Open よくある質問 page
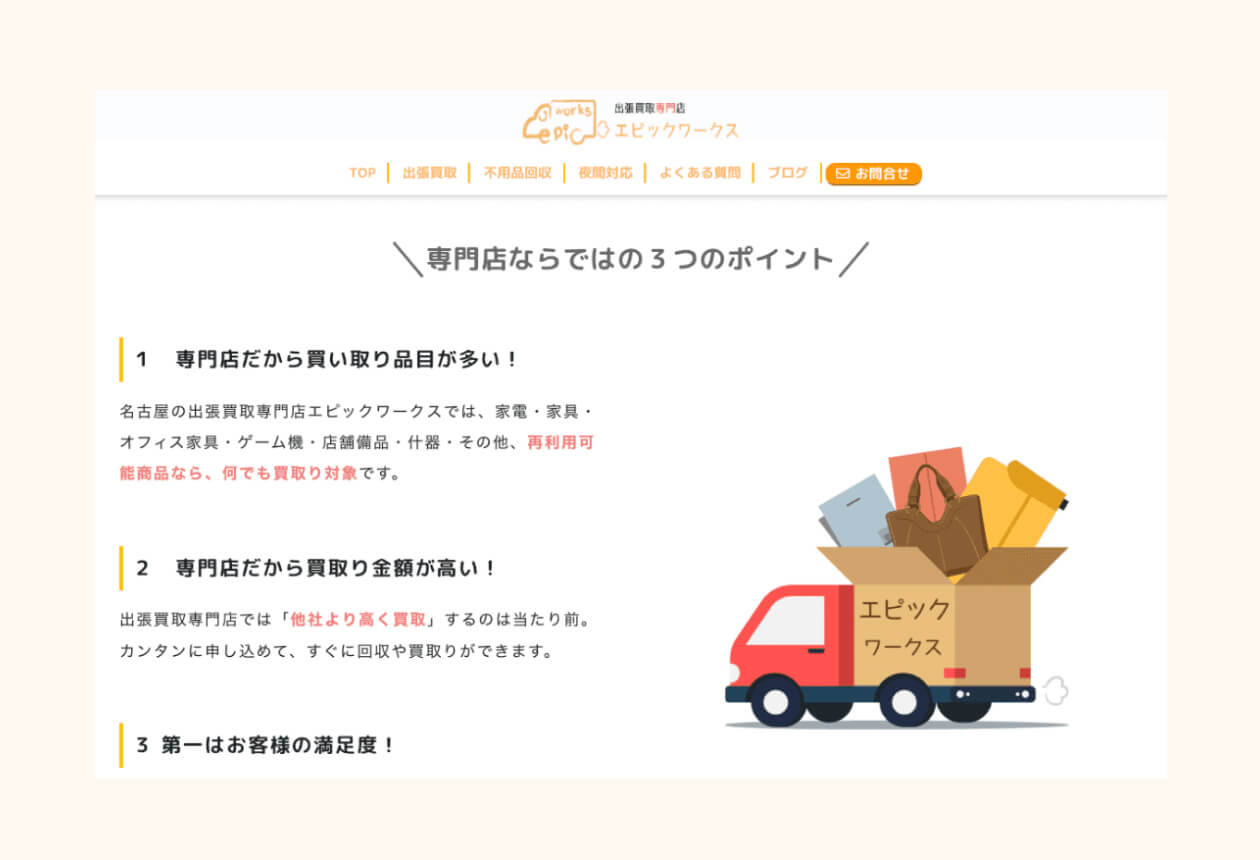This screenshot has height=860, width=1260. coord(700,173)
